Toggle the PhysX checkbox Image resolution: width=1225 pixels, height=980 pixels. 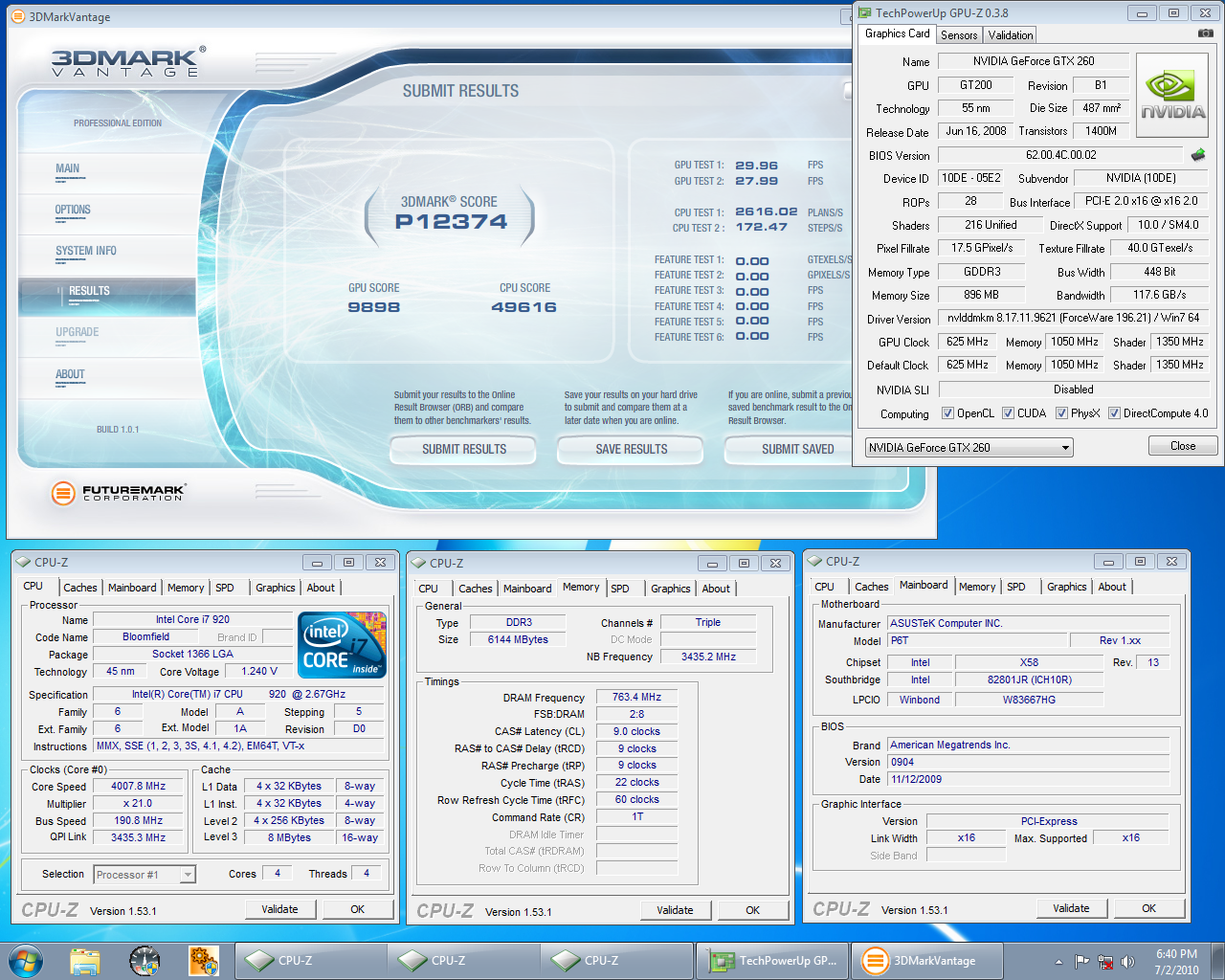pos(1061,413)
